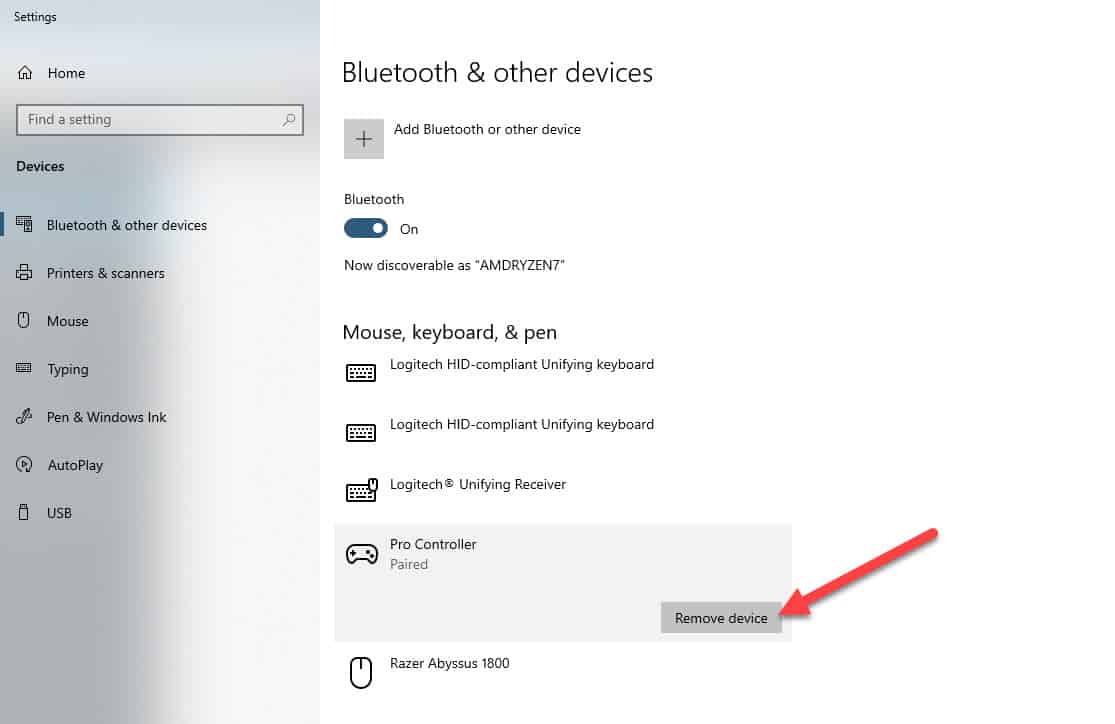The height and width of the screenshot is (724, 1115).
Task: Select second Logitech HID-compliant Unifying keyboard
Action: [x=521, y=425]
